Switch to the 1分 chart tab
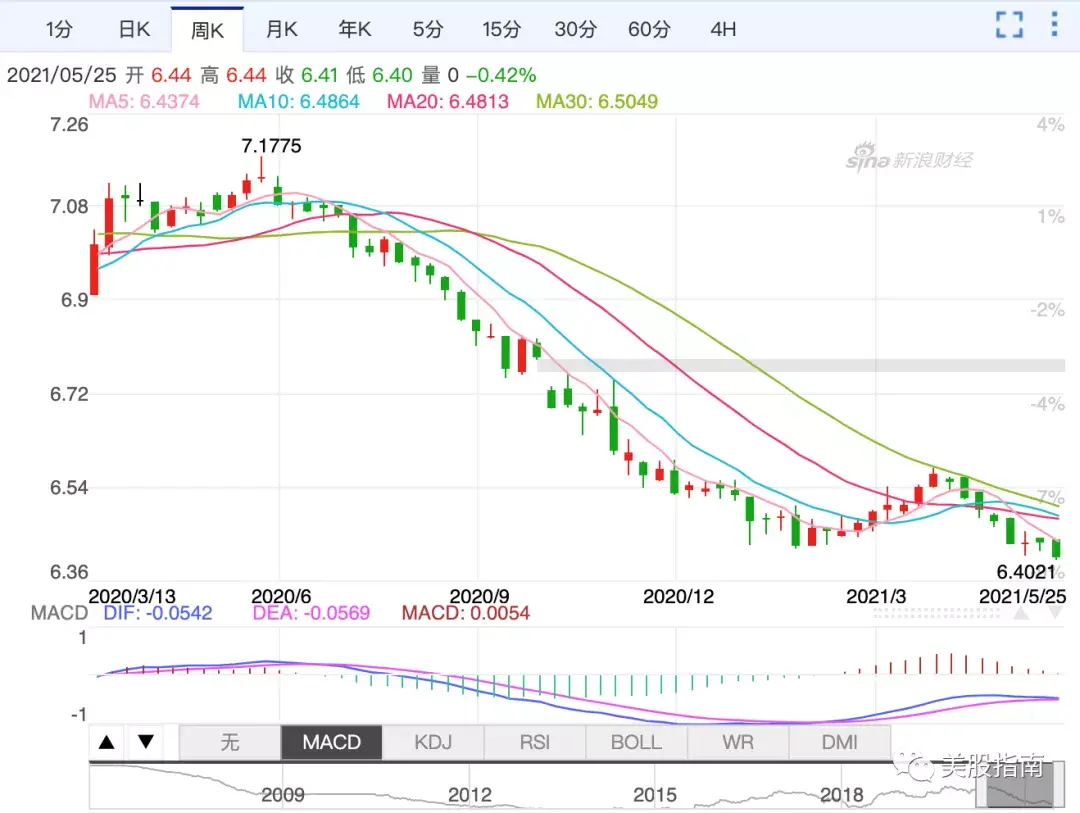 (x=59, y=30)
